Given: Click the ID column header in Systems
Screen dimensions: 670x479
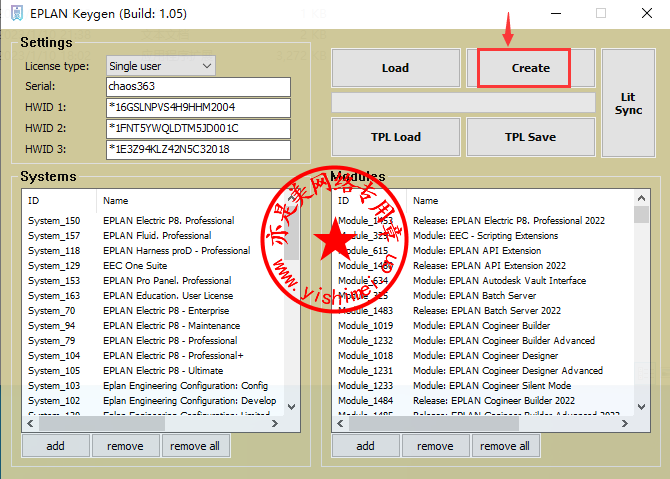Looking at the screenshot, I should pyautogui.click(x=59, y=200).
